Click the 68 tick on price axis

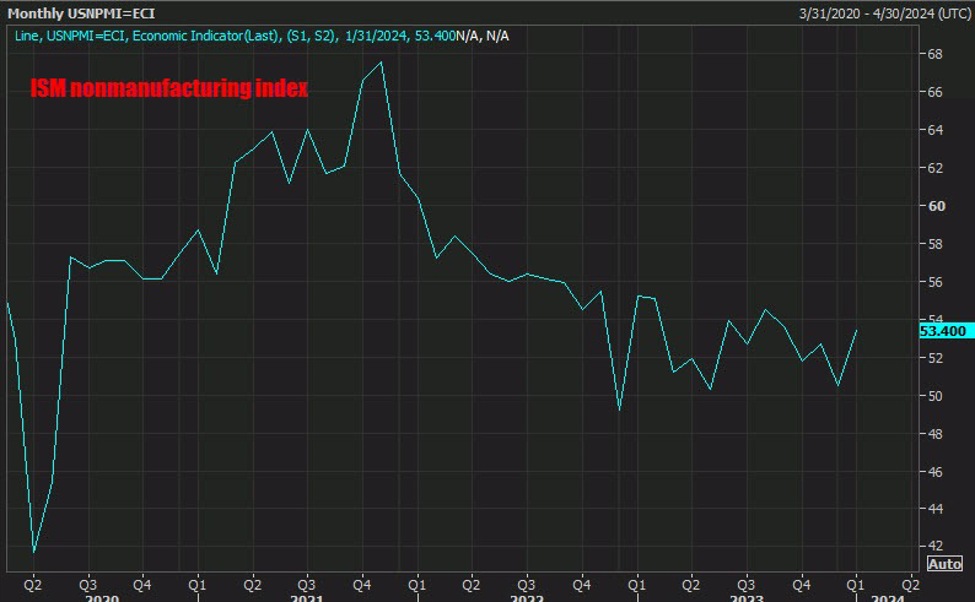(x=935, y=54)
